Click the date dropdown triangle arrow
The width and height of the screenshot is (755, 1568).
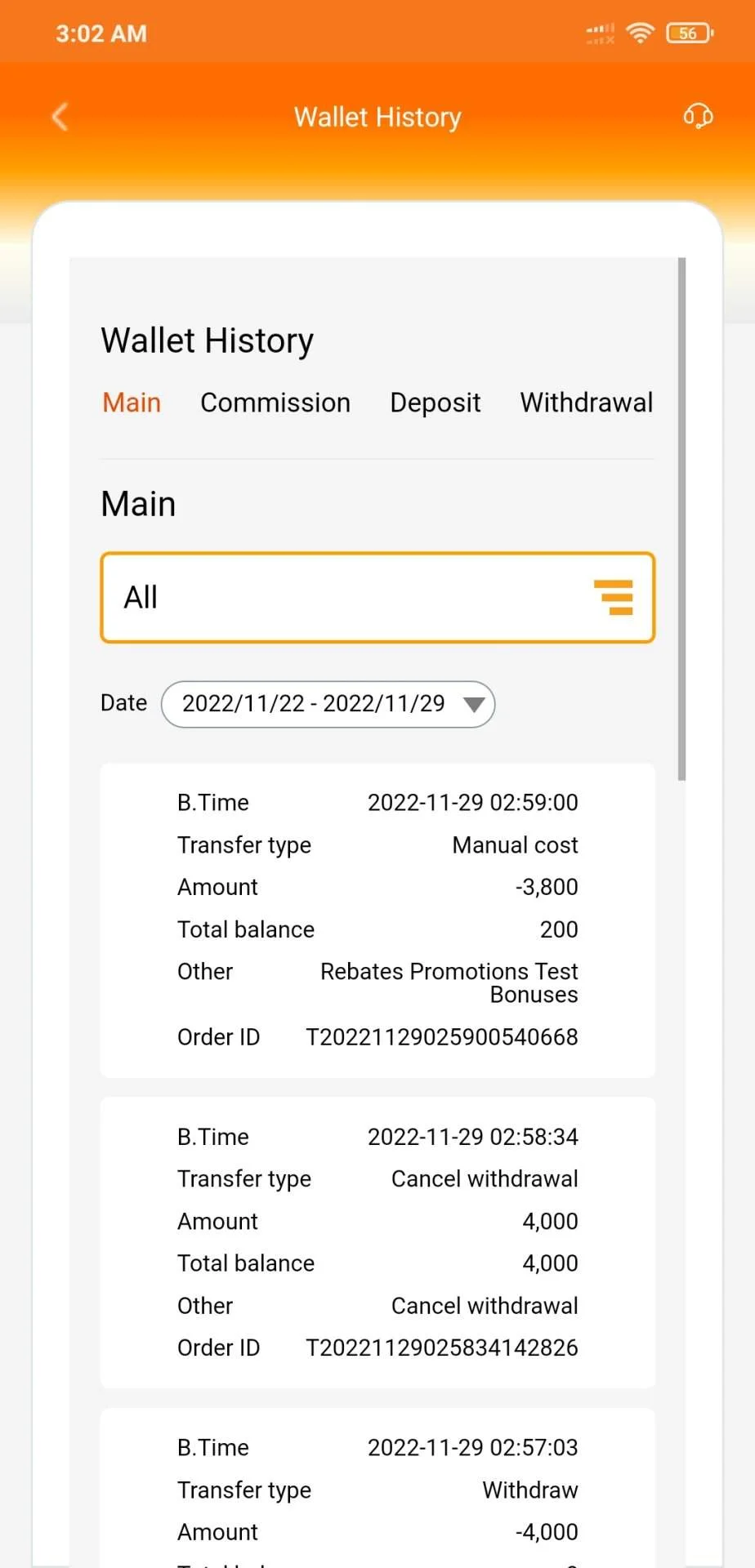(x=474, y=704)
